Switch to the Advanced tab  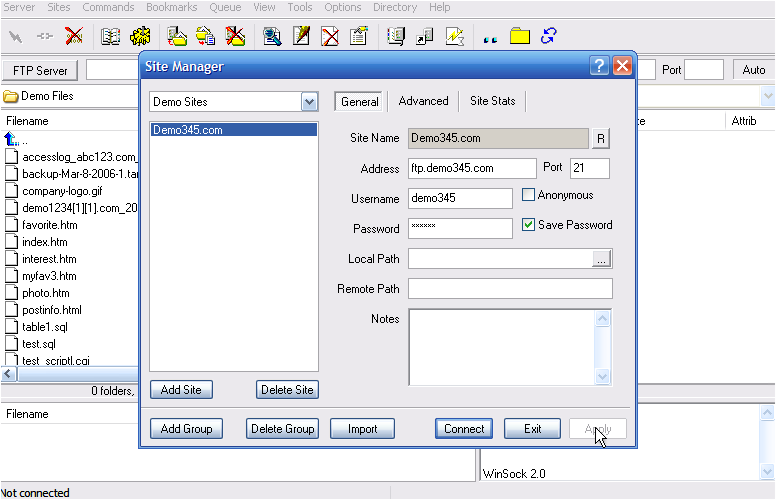[423, 101]
